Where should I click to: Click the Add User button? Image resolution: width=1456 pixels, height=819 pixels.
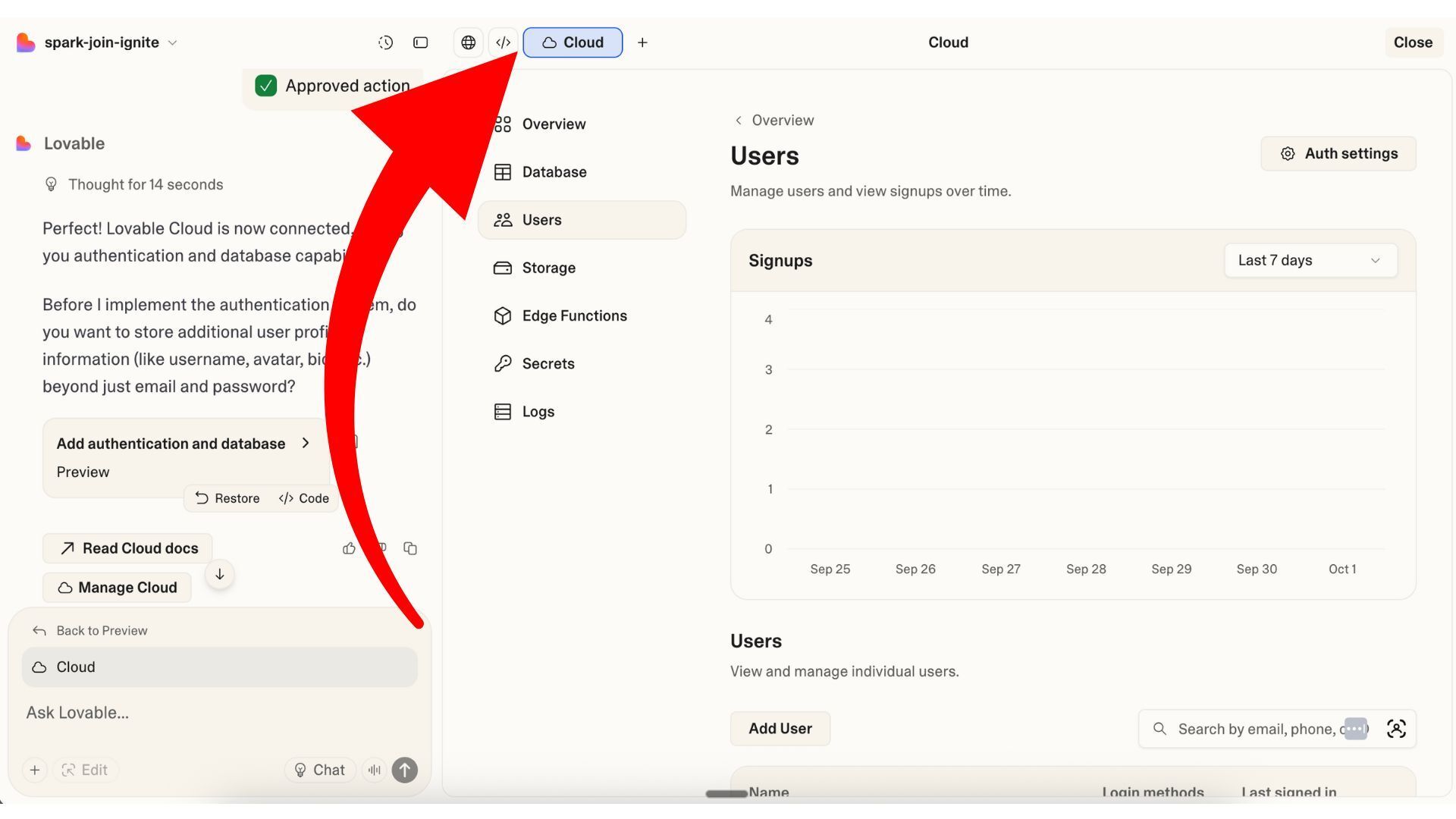pyautogui.click(x=780, y=729)
